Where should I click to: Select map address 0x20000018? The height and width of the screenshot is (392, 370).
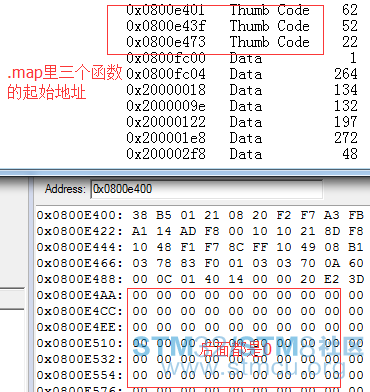[x=166, y=90]
